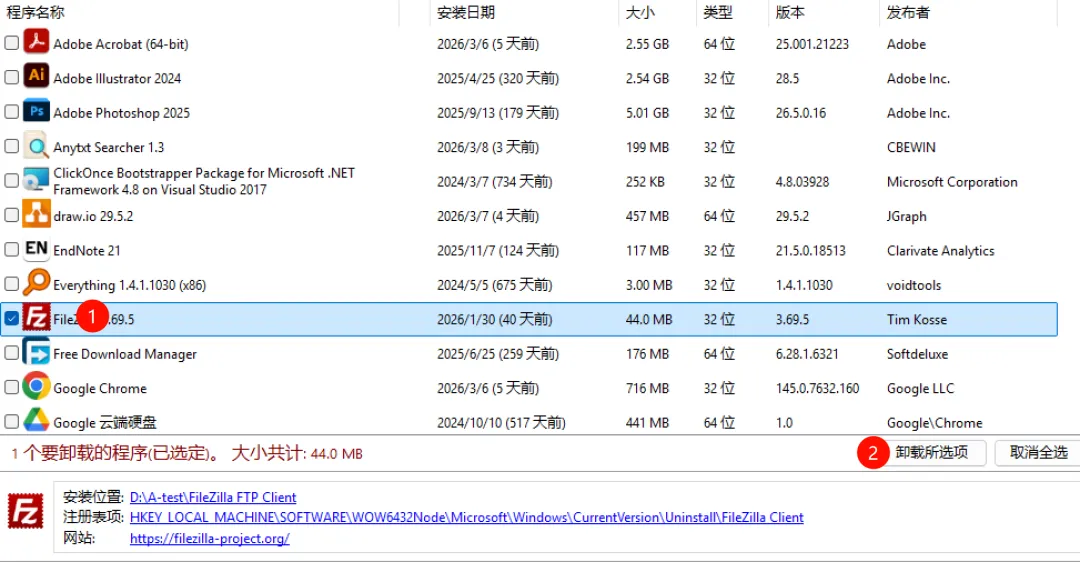Check the Adobe Photoshop 2025 checkbox
Image resolution: width=1080 pixels, height=562 pixels.
coord(12,112)
